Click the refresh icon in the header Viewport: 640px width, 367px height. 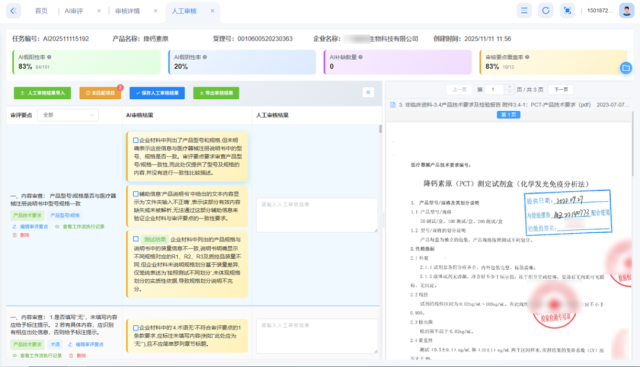tap(546, 11)
